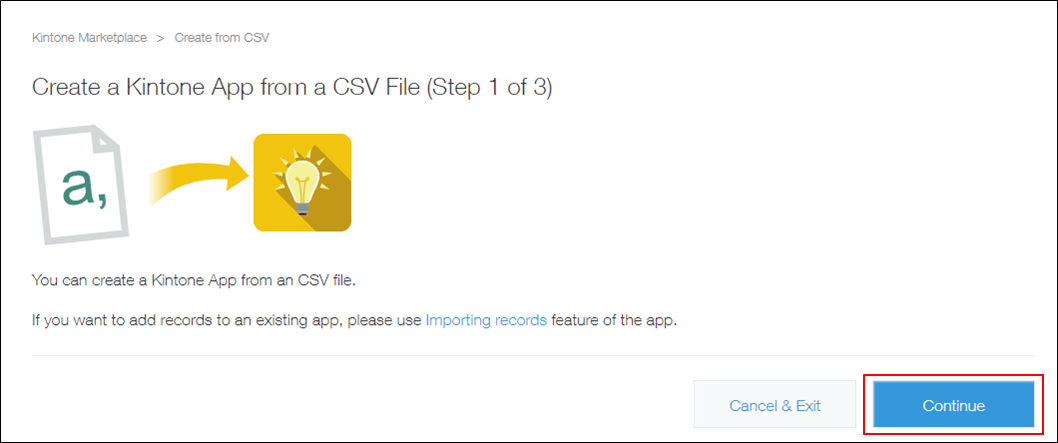Screen dimensions: 1058x443
Task: Click the green 'a,' letters on file icon
Action: pyautogui.click(x=84, y=186)
